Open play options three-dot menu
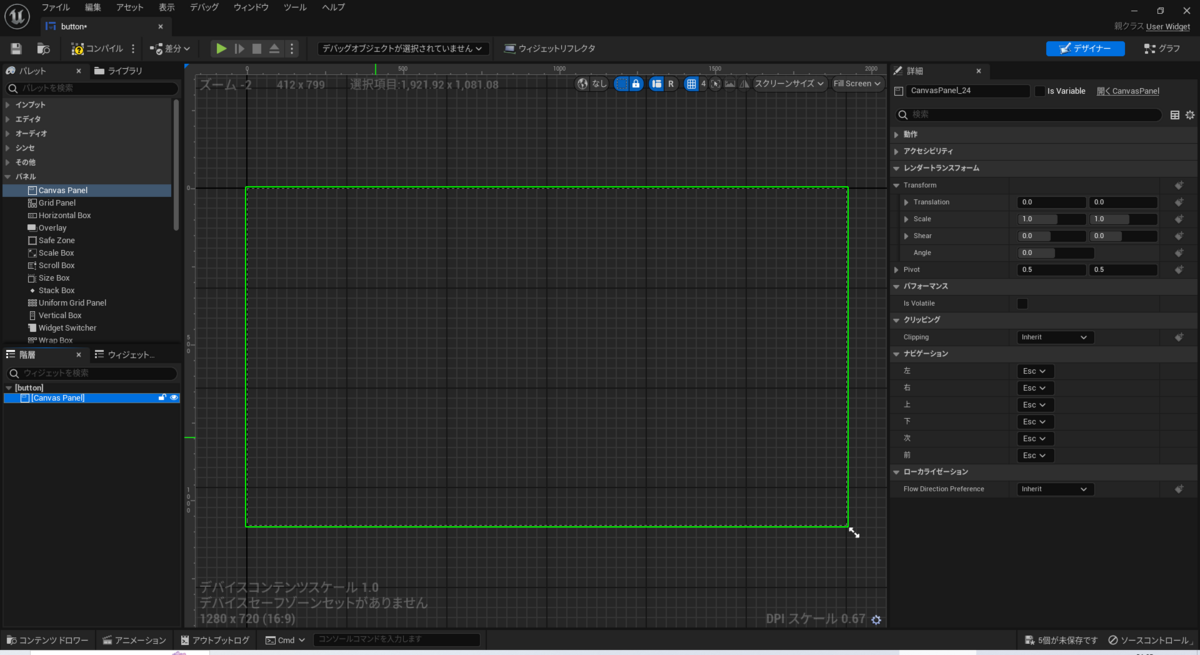This screenshot has width=1200, height=655. (292, 48)
